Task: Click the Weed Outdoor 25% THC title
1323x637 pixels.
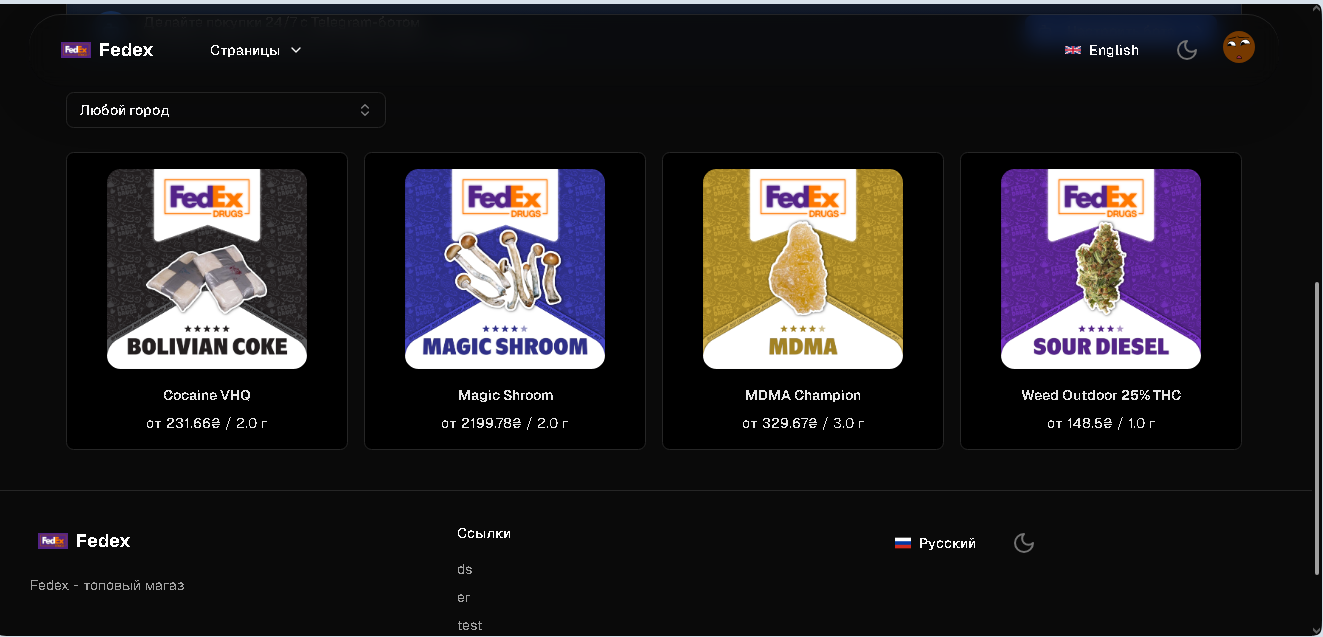Action: (x=1101, y=395)
